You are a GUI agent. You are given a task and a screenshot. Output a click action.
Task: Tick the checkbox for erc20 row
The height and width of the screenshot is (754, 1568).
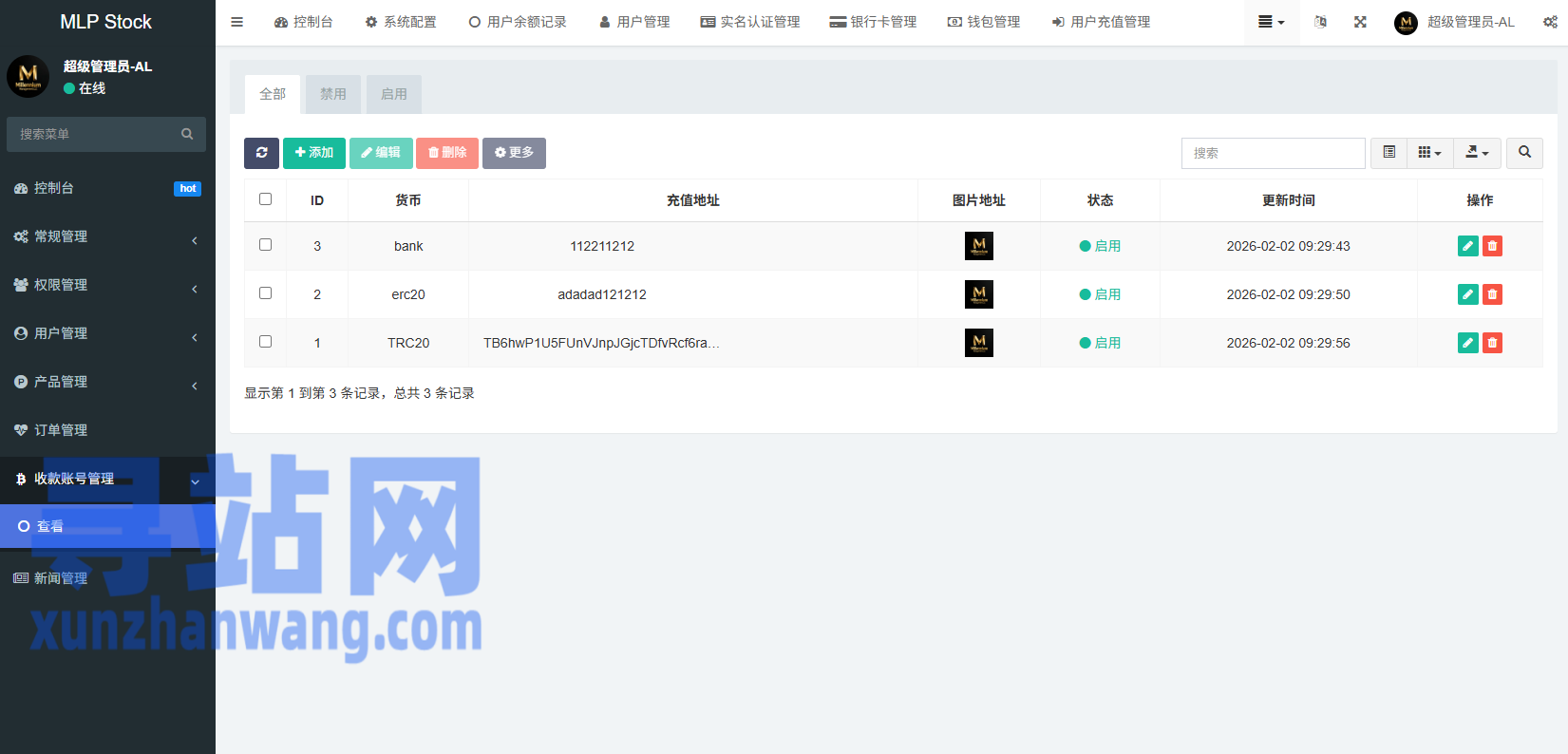point(266,293)
